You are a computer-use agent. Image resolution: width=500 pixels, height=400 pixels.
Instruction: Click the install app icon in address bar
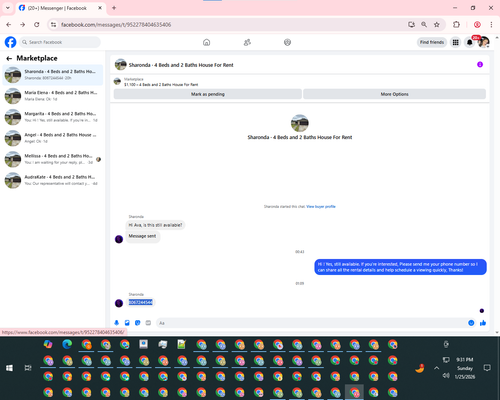411,25
